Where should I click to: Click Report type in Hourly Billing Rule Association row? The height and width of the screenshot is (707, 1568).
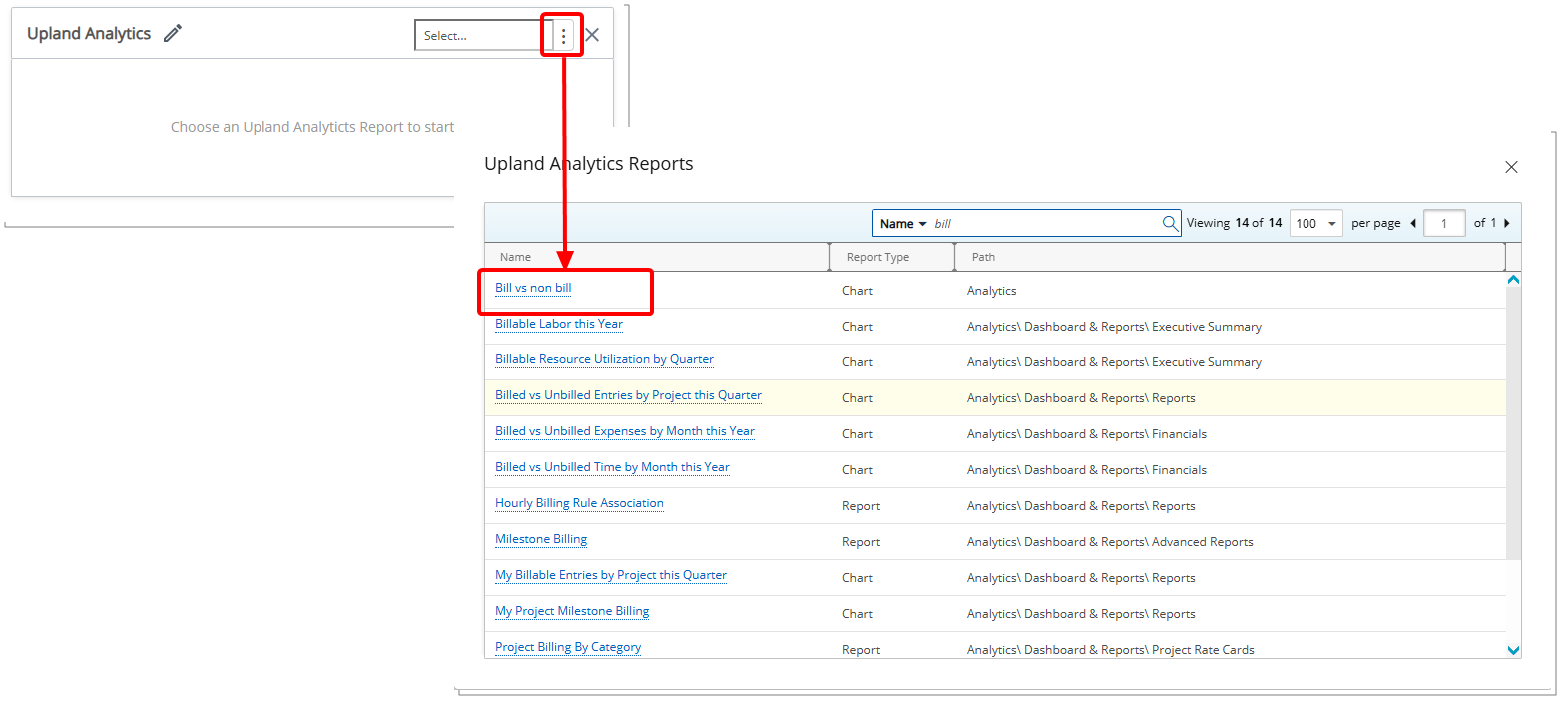pyautogui.click(x=861, y=506)
